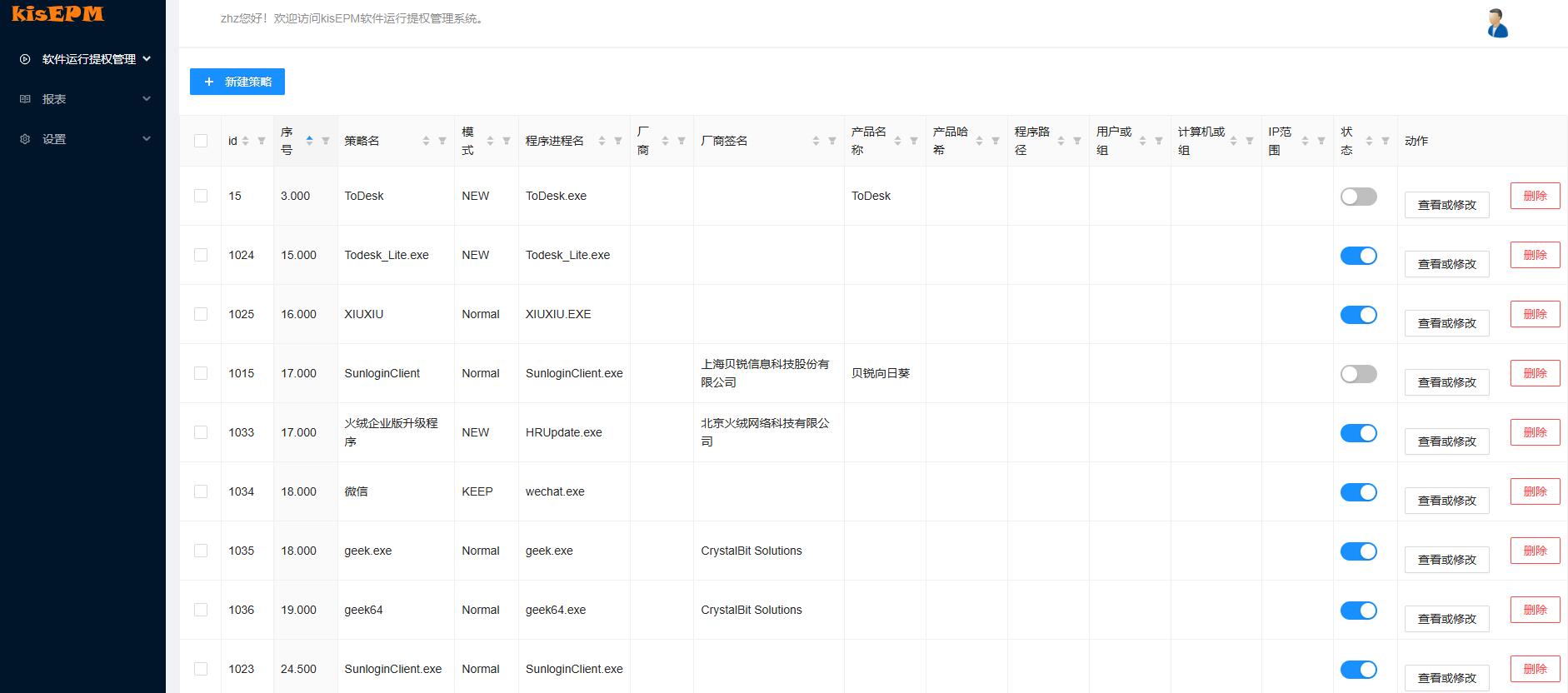This screenshot has width=1568, height=693.
Task: Delete the 微信 policy row
Action: click(1535, 491)
